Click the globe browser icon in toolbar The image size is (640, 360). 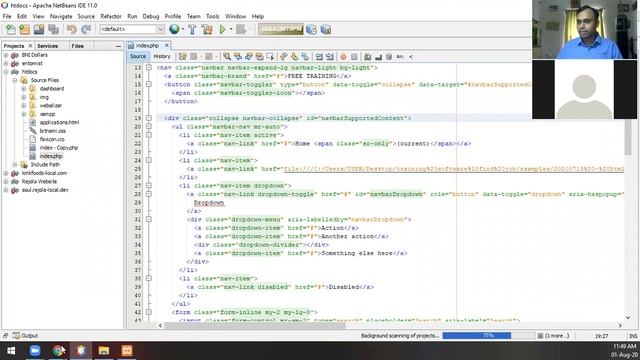coord(174,29)
